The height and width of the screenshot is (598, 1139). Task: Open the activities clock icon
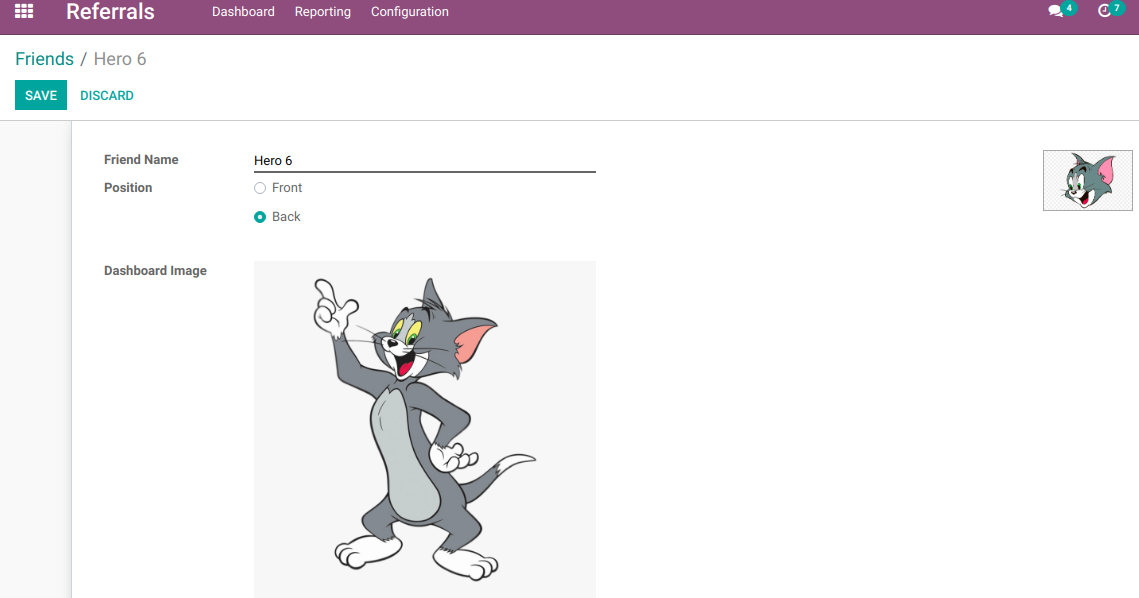[1104, 12]
